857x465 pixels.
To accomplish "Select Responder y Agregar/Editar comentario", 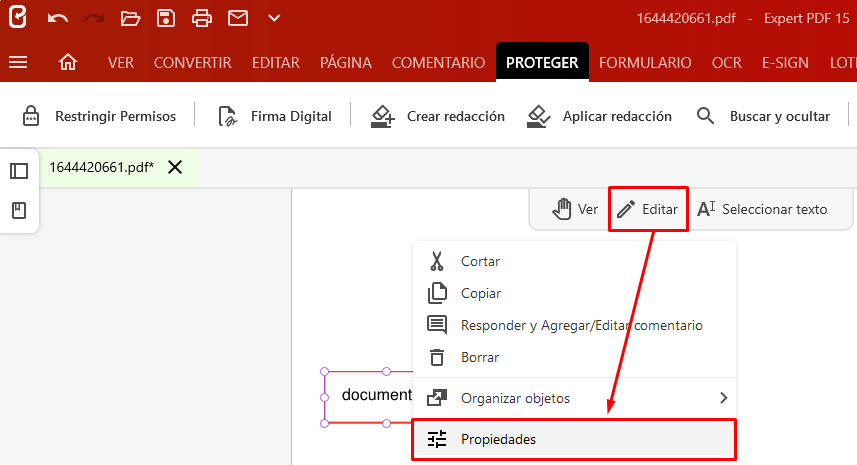I will (x=574, y=326).
